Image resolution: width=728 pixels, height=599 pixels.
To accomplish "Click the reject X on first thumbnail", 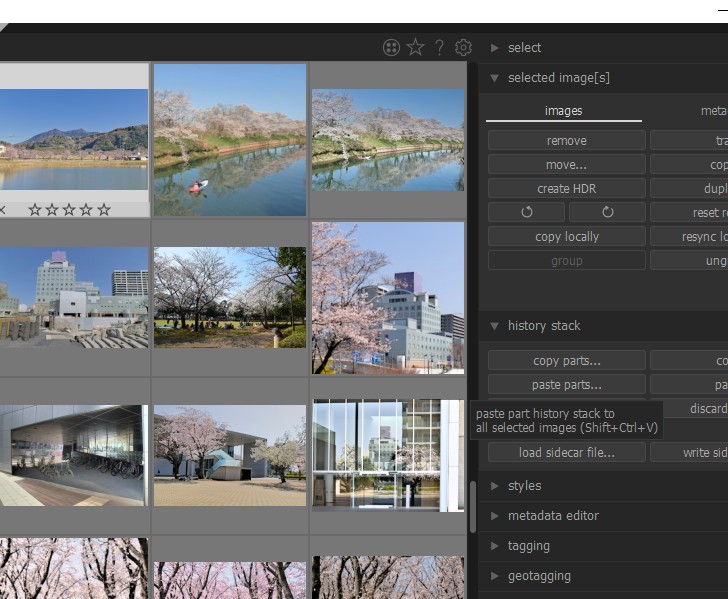I will tap(2, 210).
